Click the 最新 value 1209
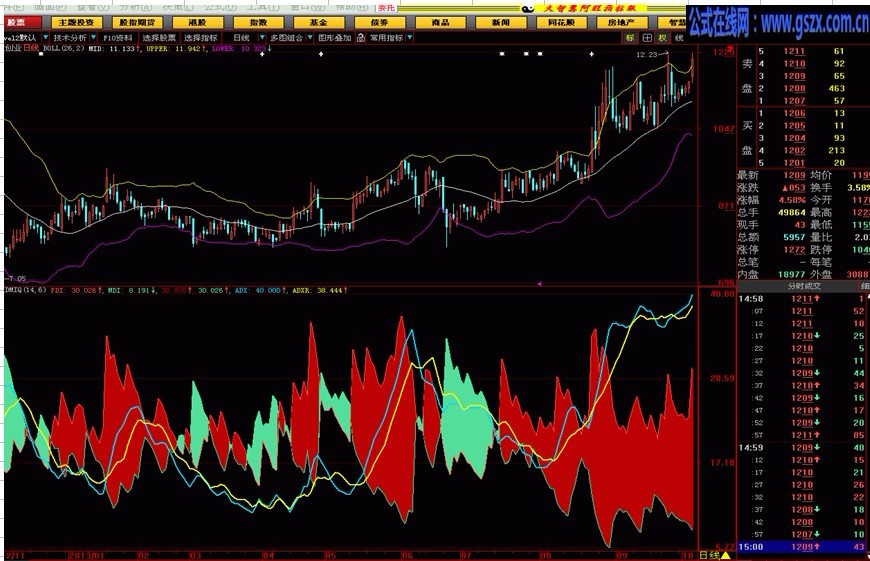Viewport: 870px width, 561px height. click(x=795, y=175)
